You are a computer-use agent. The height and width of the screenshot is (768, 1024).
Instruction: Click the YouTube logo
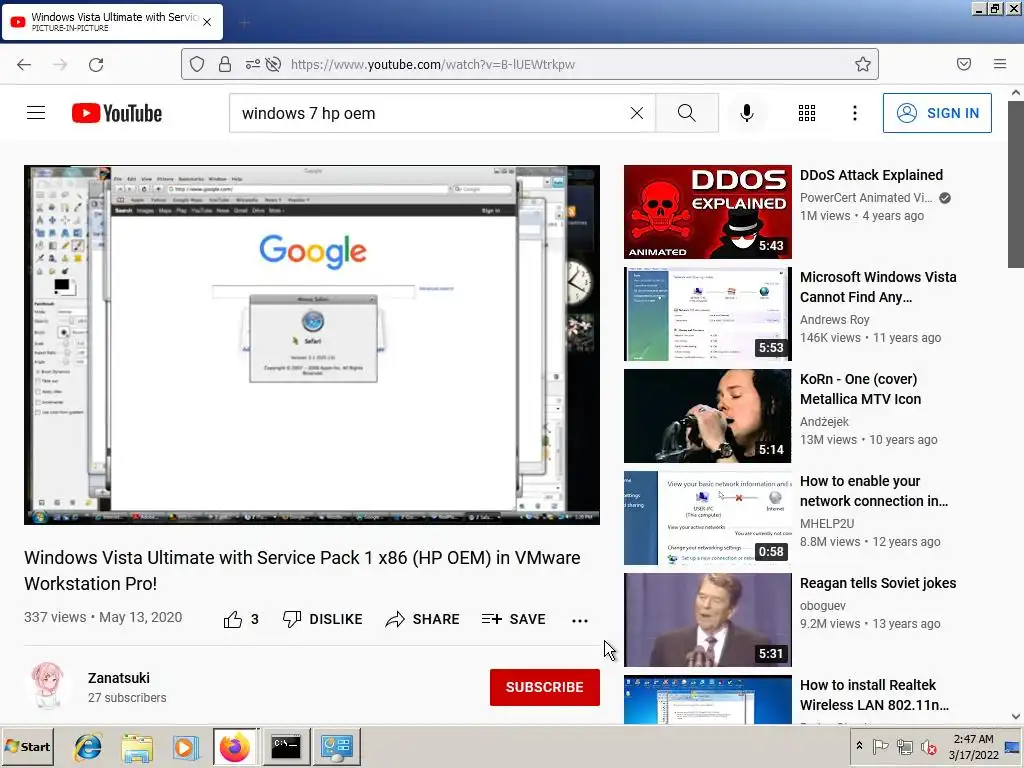pos(117,113)
